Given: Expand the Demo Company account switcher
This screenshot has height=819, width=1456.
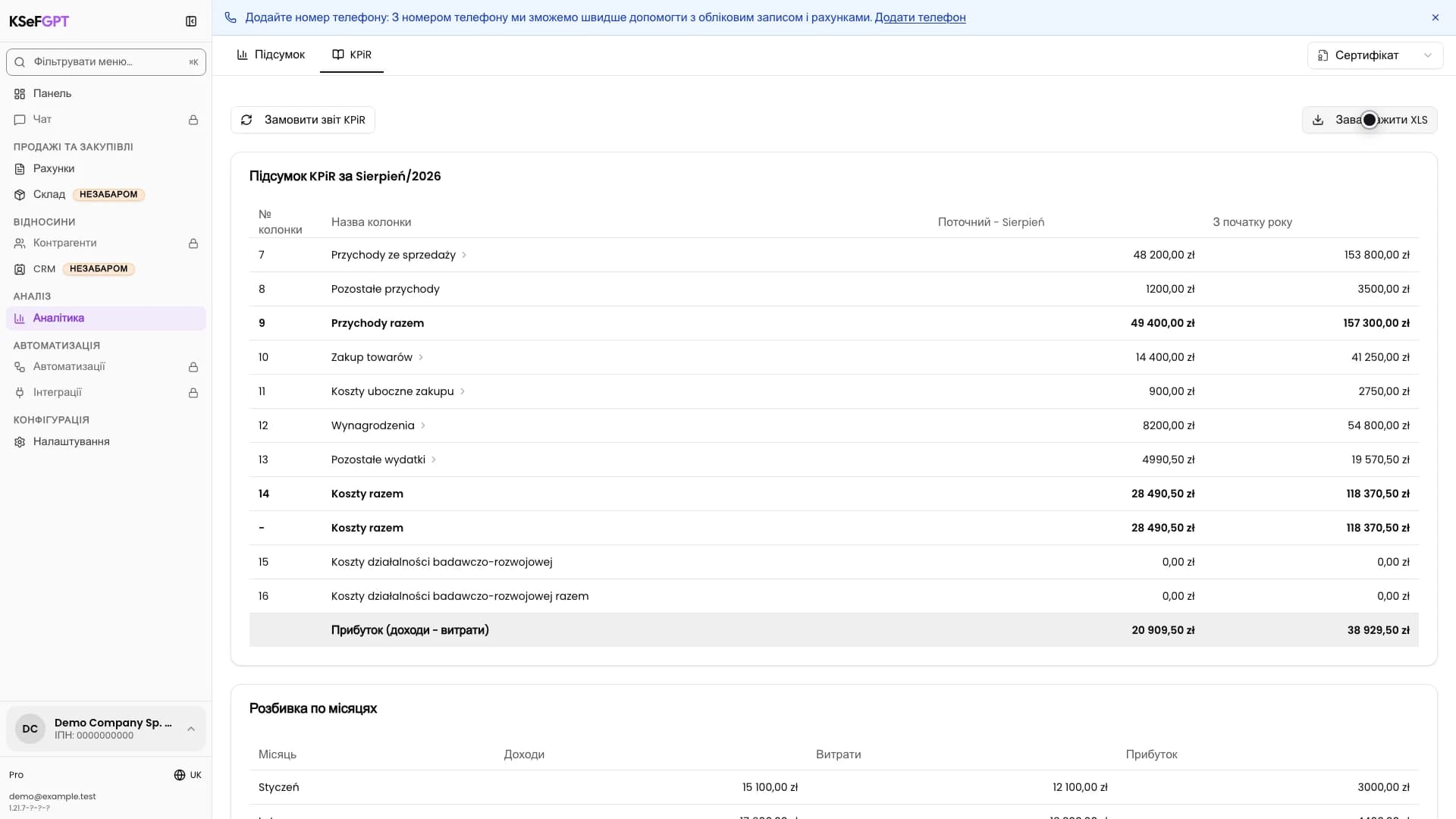Looking at the screenshot, I should click(106, 729).
